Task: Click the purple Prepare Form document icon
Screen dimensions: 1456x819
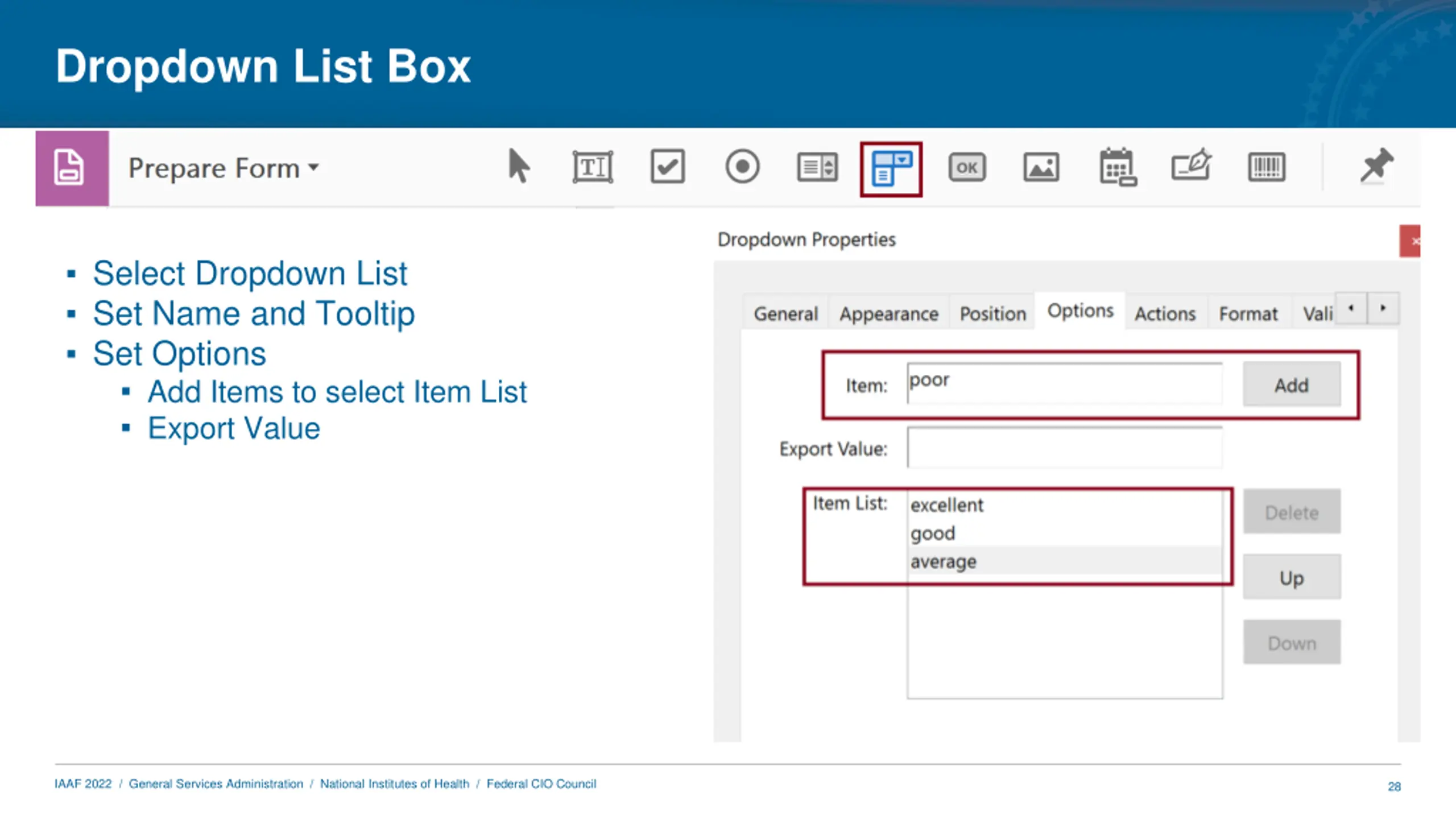Action: (x=72, y=168)
